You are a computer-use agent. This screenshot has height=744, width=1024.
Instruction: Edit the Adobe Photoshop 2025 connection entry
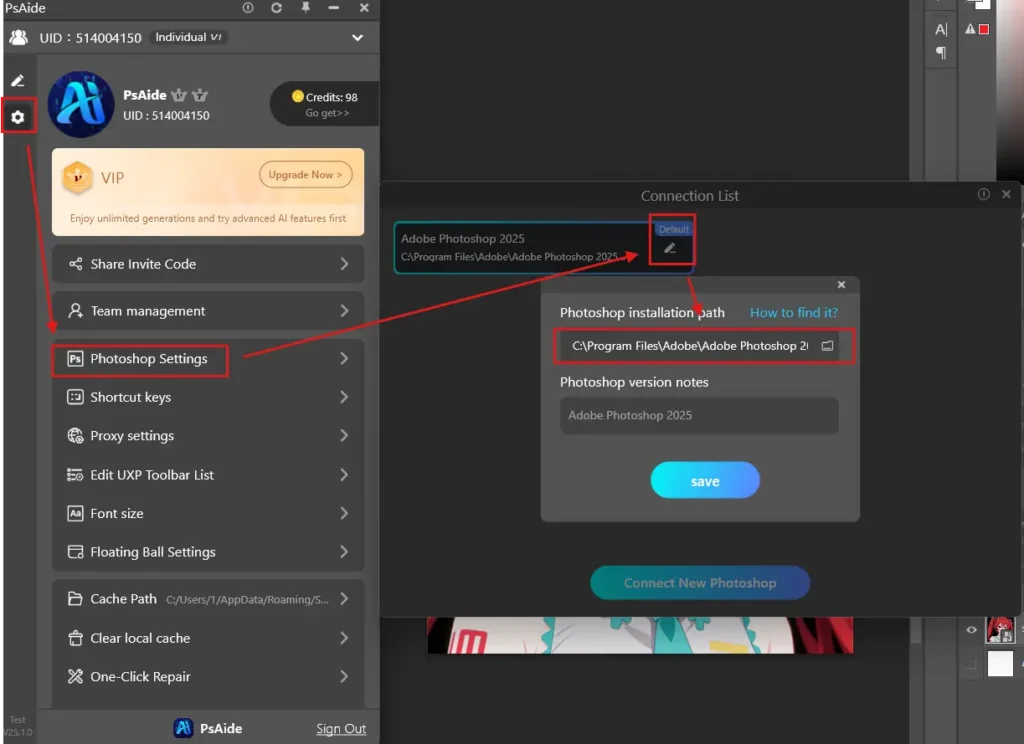670,248
